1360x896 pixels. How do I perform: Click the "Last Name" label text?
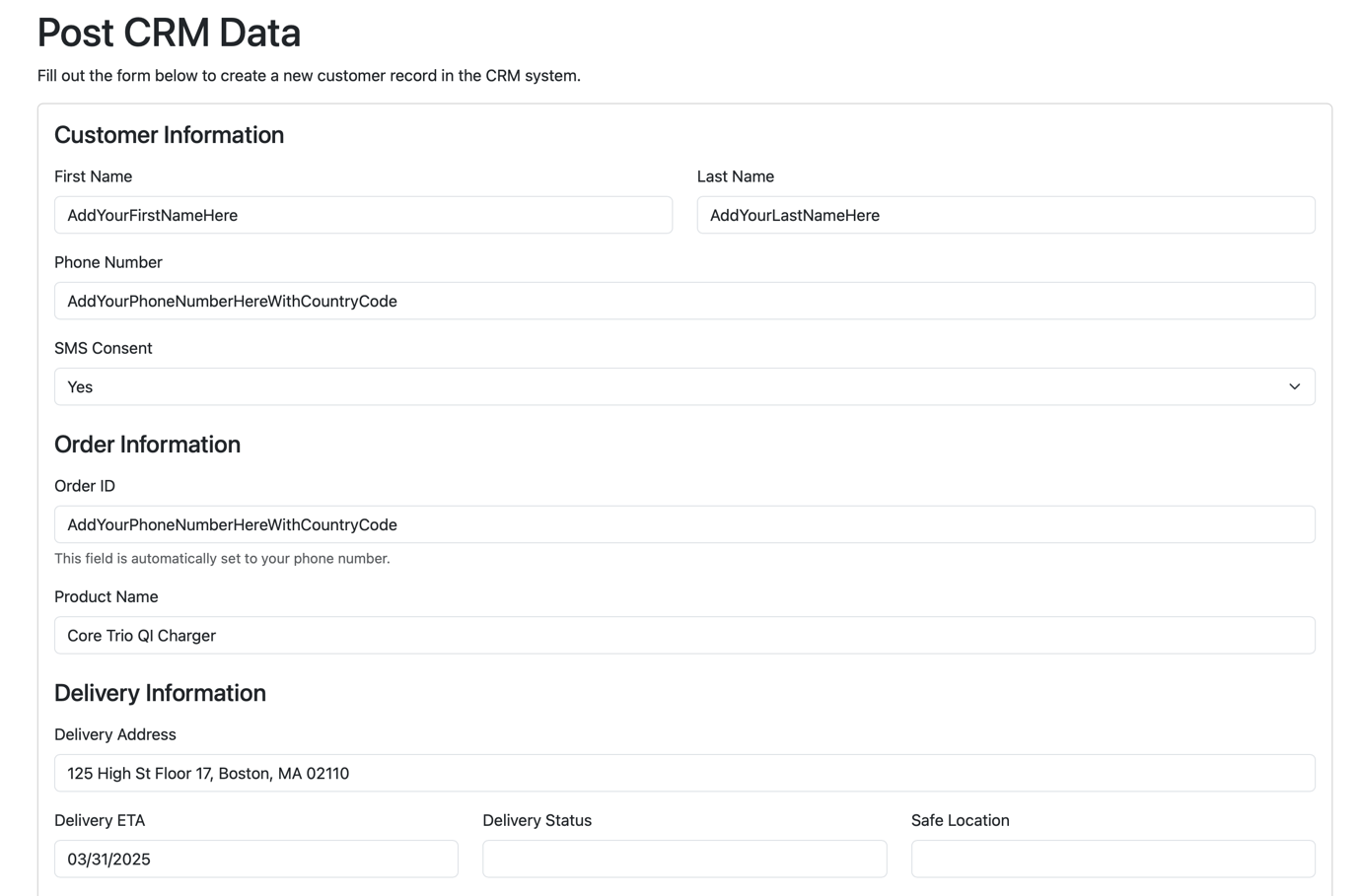[x=735, y=176]
